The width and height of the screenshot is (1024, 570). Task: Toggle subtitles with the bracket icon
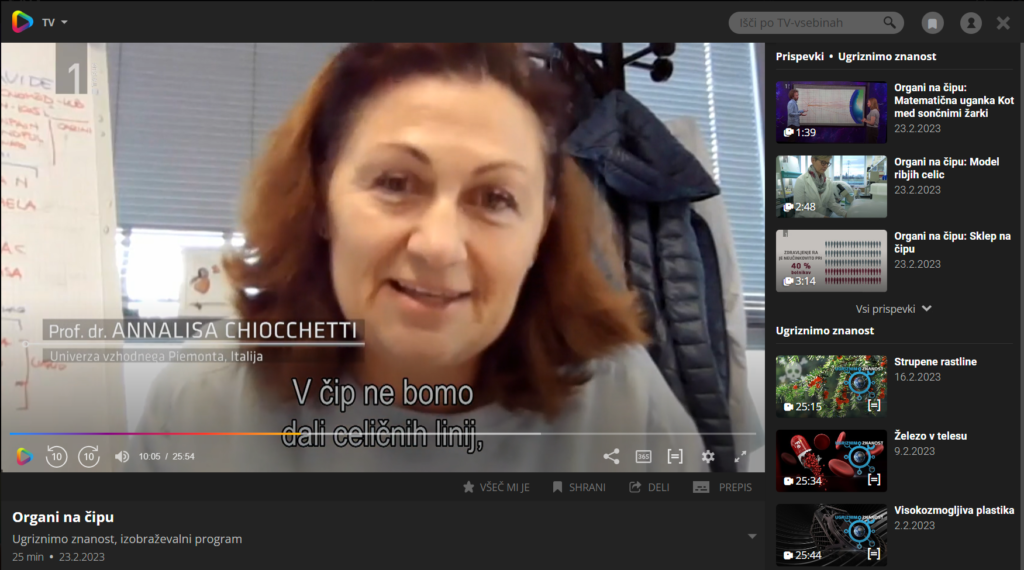675,457
